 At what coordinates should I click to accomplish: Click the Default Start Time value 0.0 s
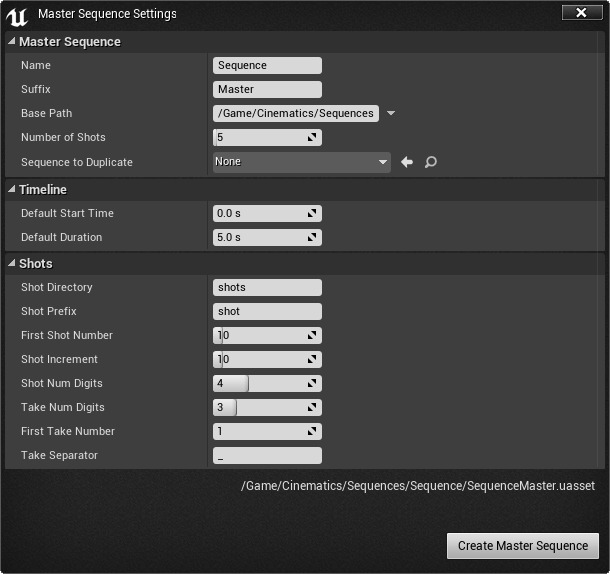point(267,213)
